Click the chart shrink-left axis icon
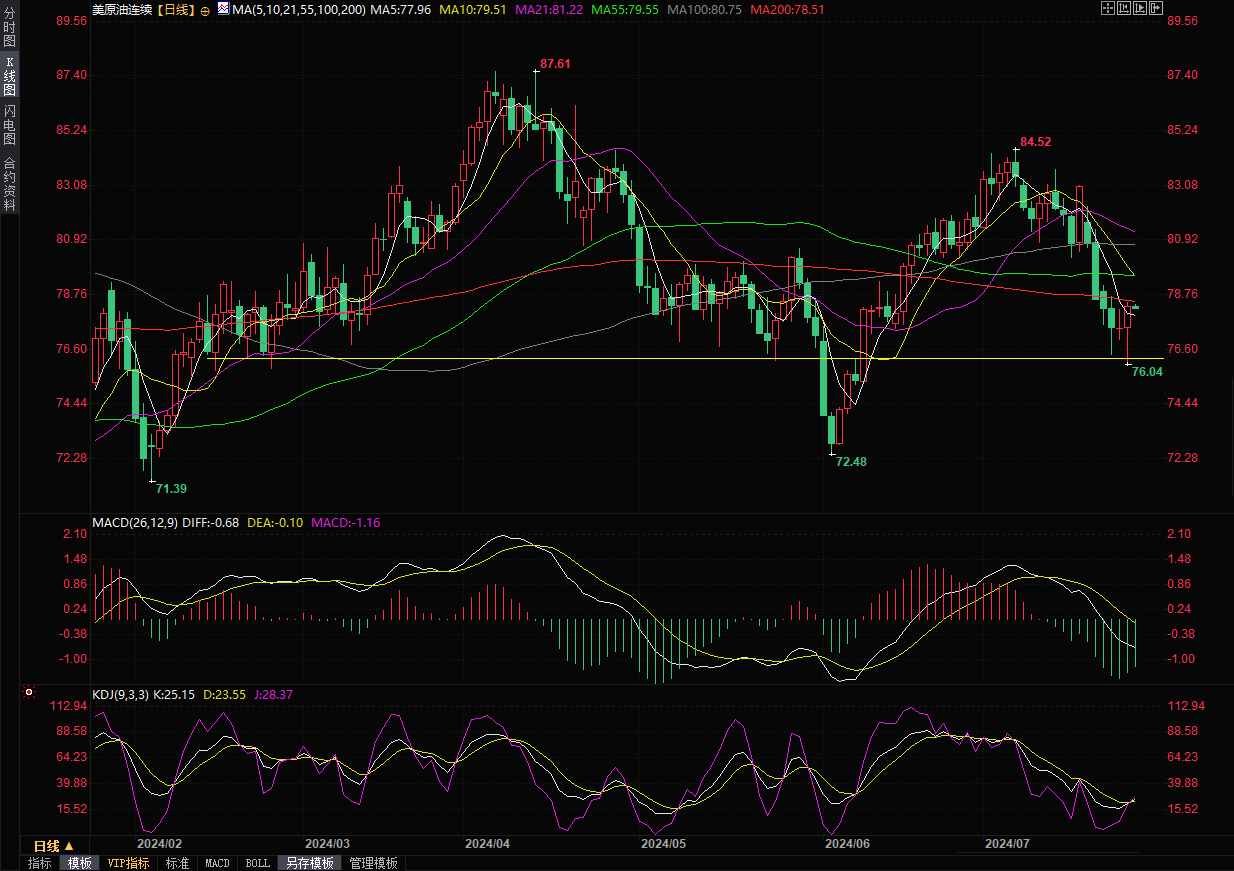This screenshot has width=1234, height=871. coord(1124,8)
